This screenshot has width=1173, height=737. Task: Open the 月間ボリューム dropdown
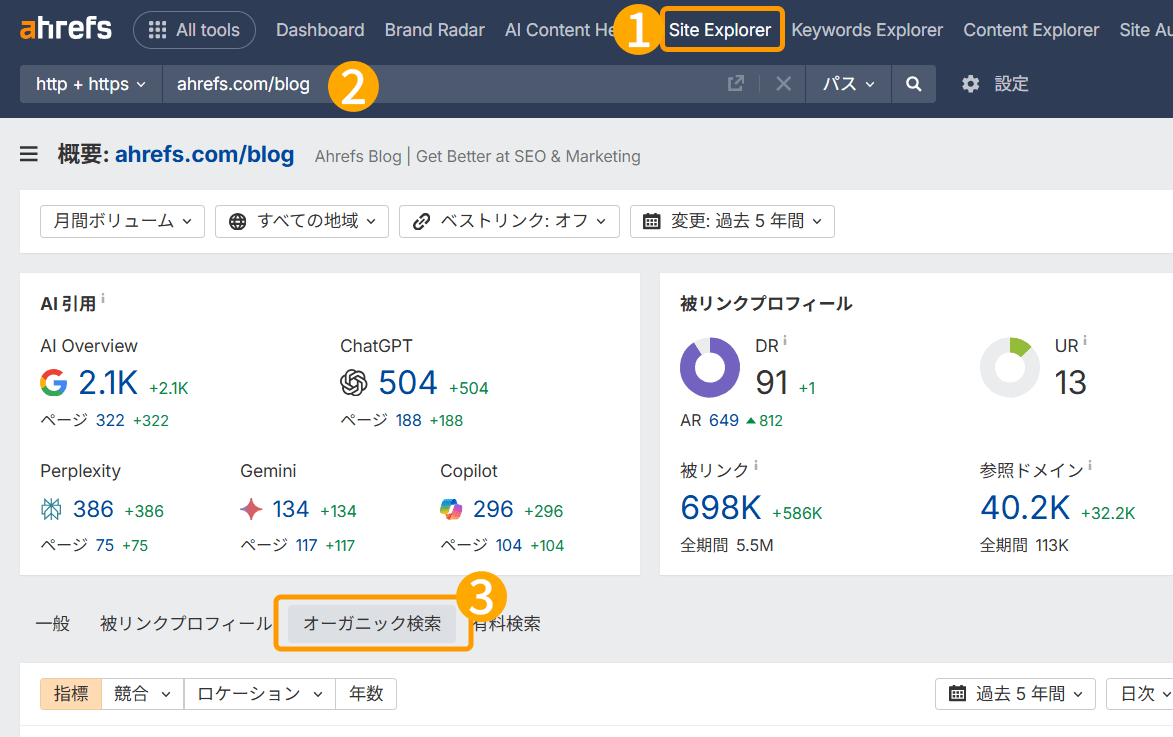(x=122, y=221)
